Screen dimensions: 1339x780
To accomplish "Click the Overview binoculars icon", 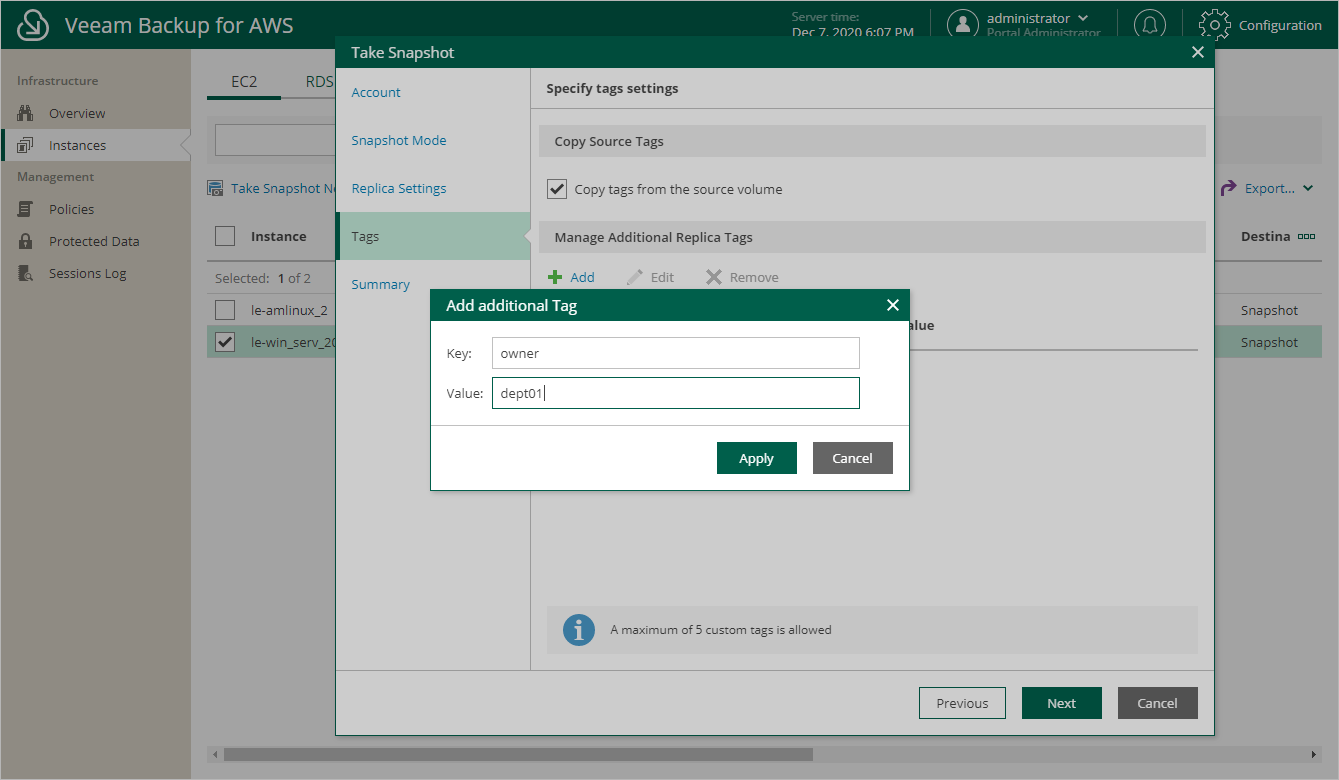I will 26,113.
